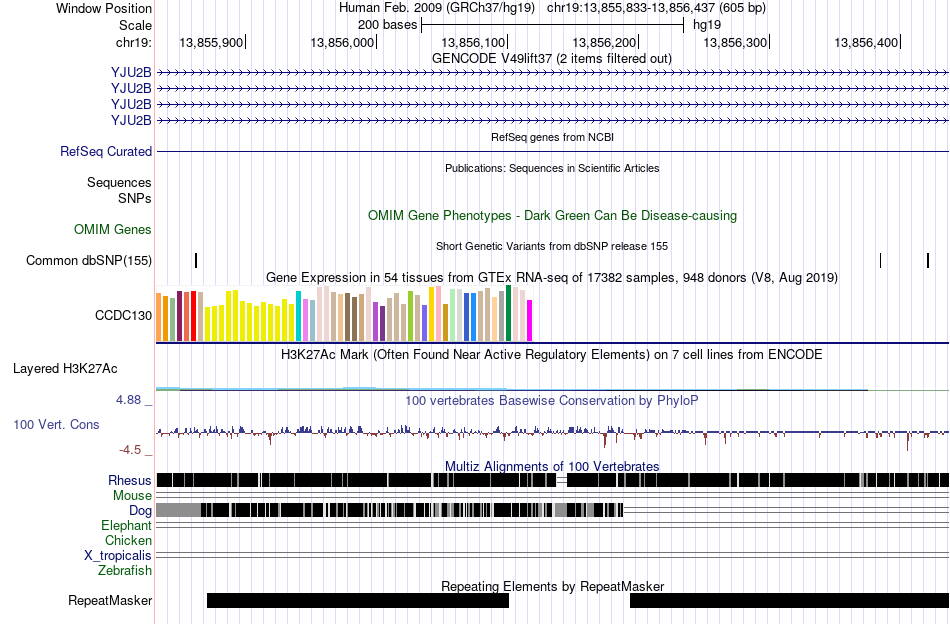Click the RefSeq Curated intron line
This screenshot has width=950, height=624.
coord(553,151)
